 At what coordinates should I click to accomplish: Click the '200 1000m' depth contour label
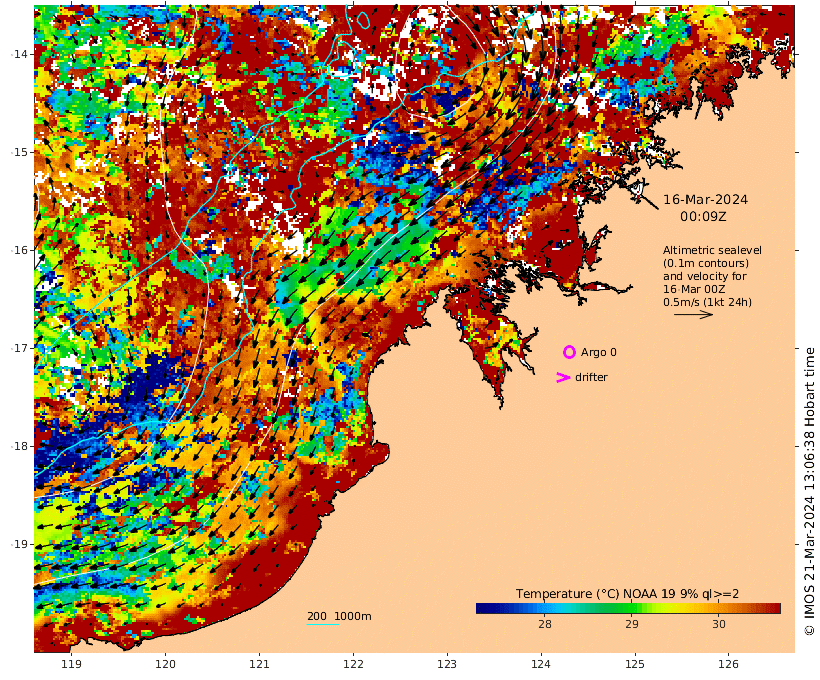[x=339, y=616]
